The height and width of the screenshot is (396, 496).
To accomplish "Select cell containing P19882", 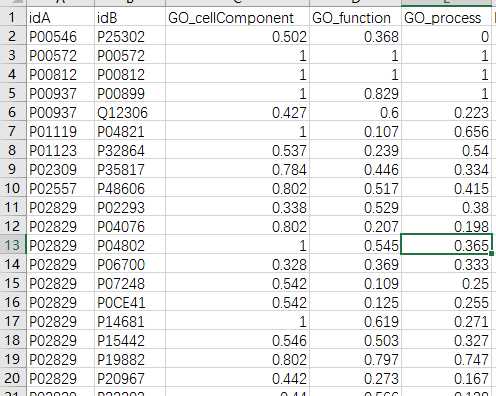I will coord(130,359).
